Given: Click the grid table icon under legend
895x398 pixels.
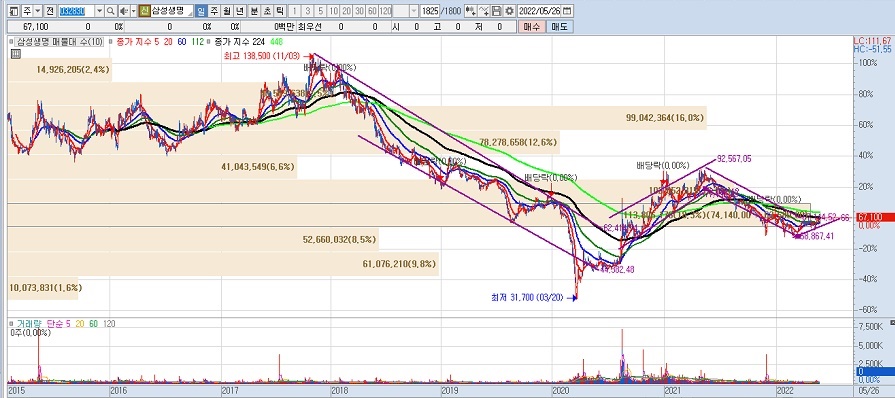Looking at the screenshot, I should coord(15,54).
